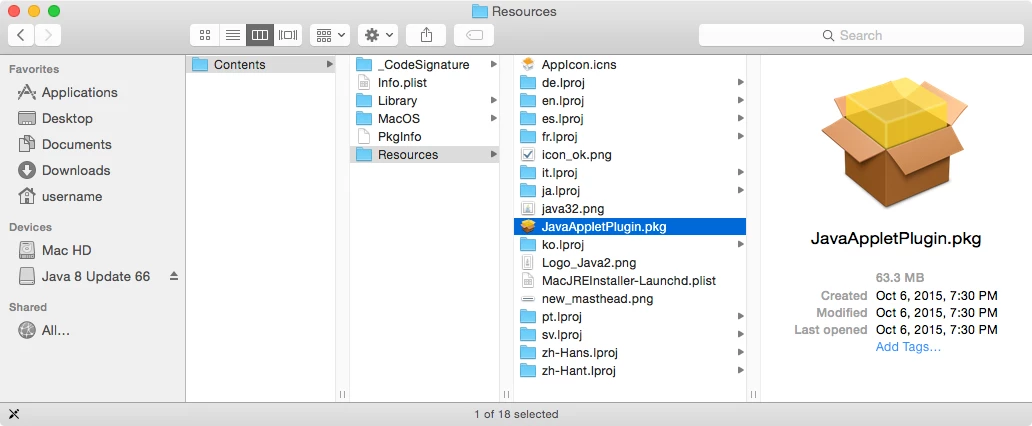This screenshot has height=426, width=1032.
Task: Focus the Search field
Action: (x=861, y=35)
